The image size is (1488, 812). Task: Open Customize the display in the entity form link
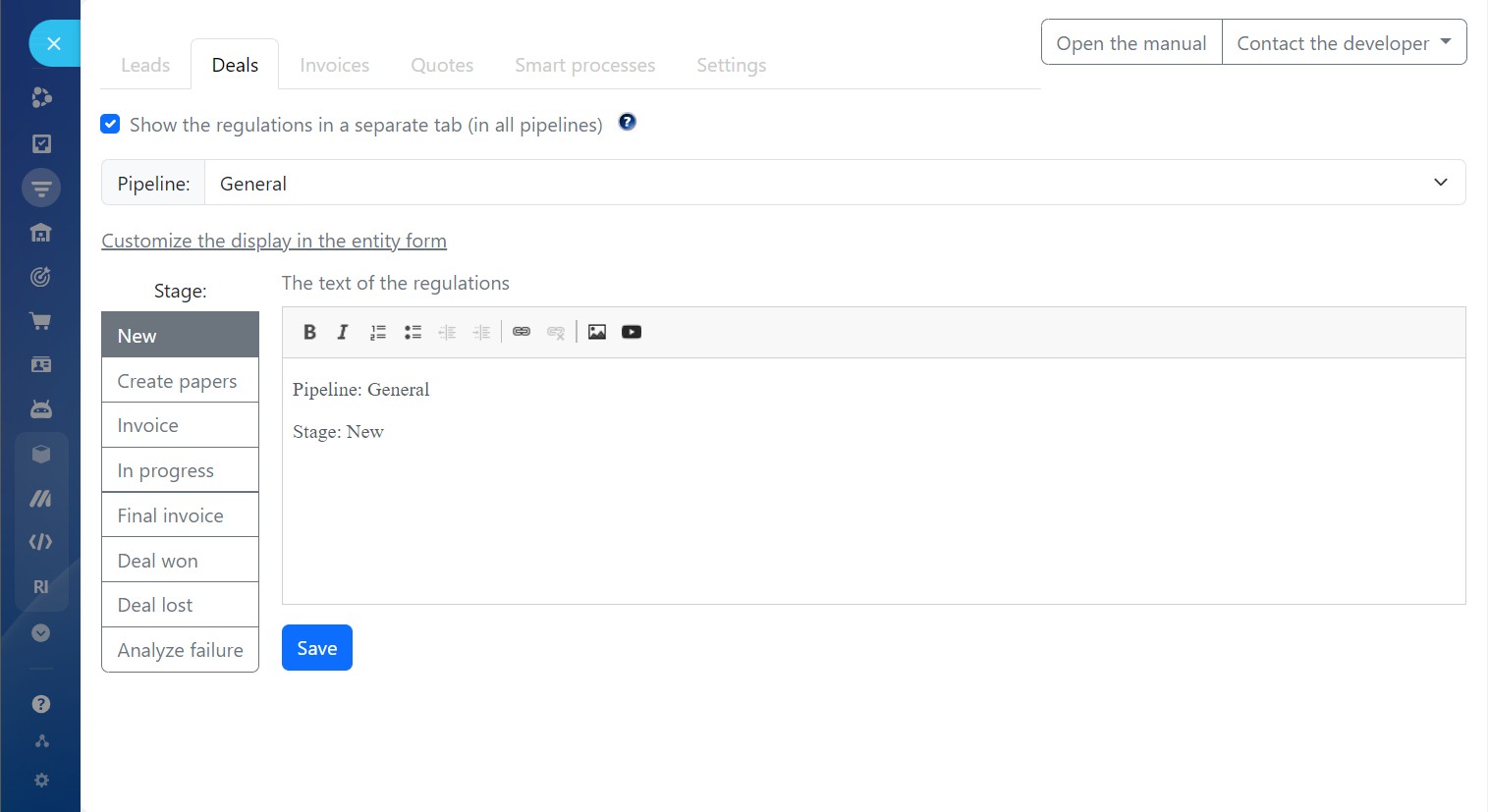tap(274, 241)
